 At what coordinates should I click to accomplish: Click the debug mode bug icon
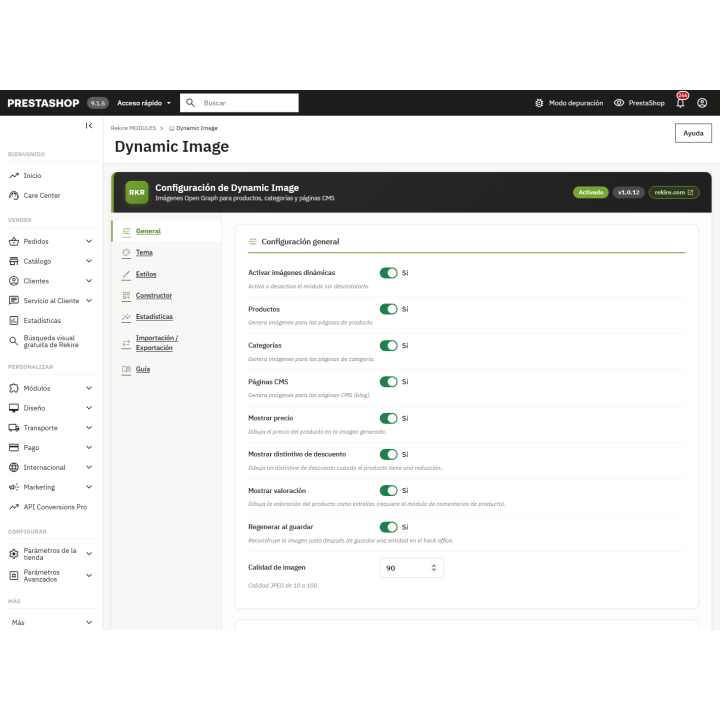(x=539, y=103)
